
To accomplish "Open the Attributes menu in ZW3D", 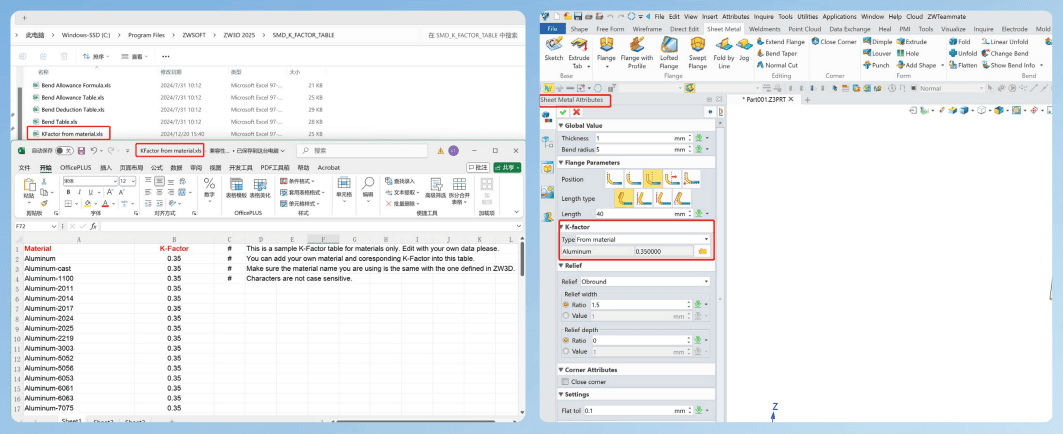I will tap(736, 16).
